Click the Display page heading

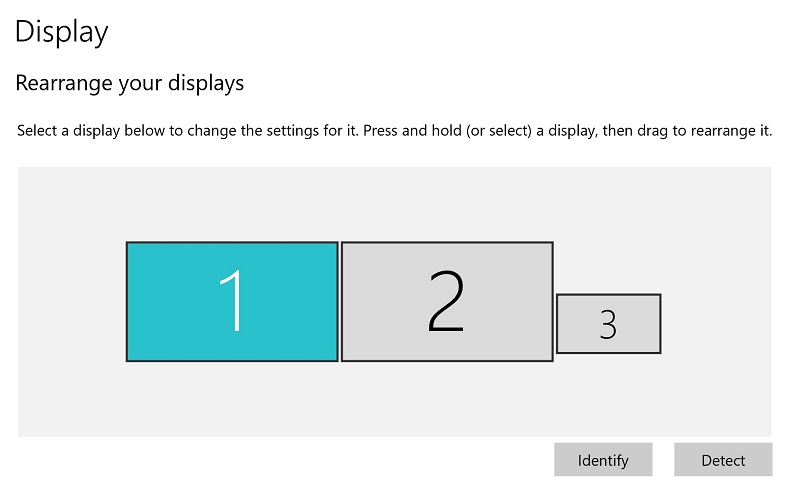(x=62, y=31)
